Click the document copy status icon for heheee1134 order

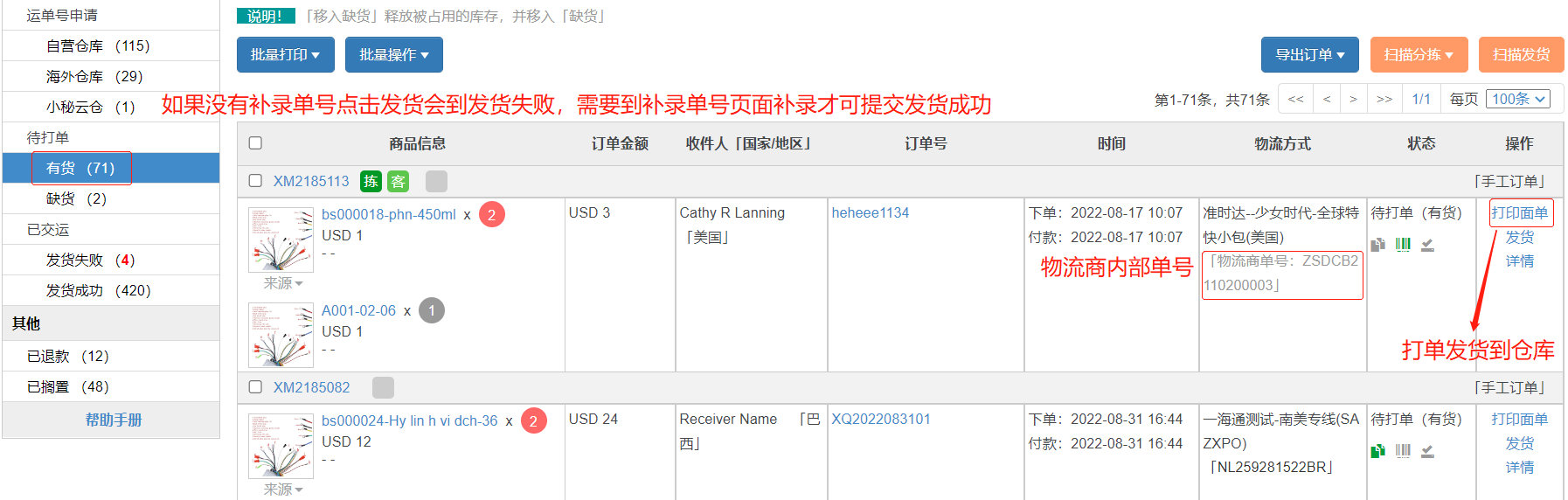(x=1378, y=245)
